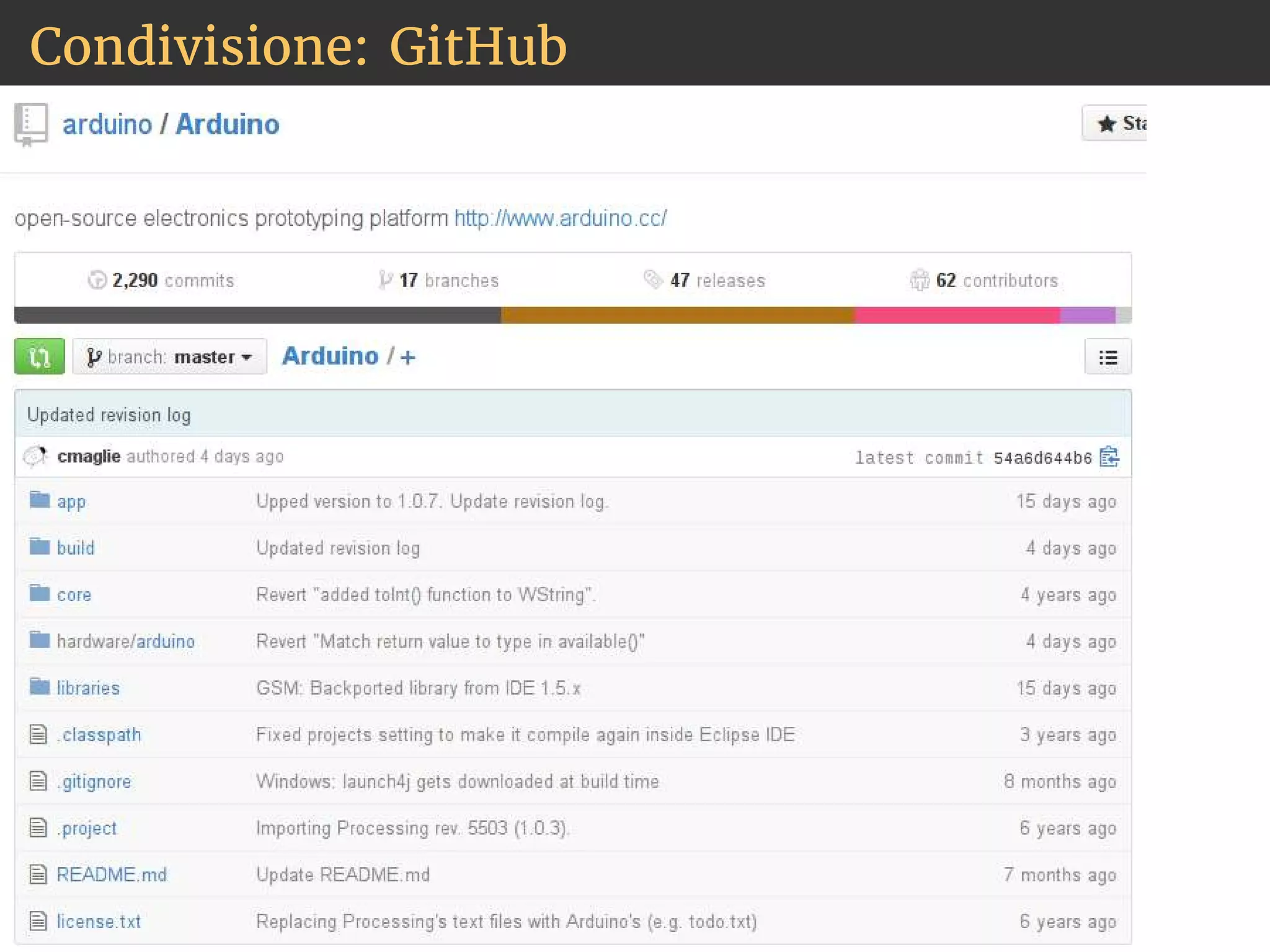Open 'GSM: Backported library' commit message

tap(419, 688)
